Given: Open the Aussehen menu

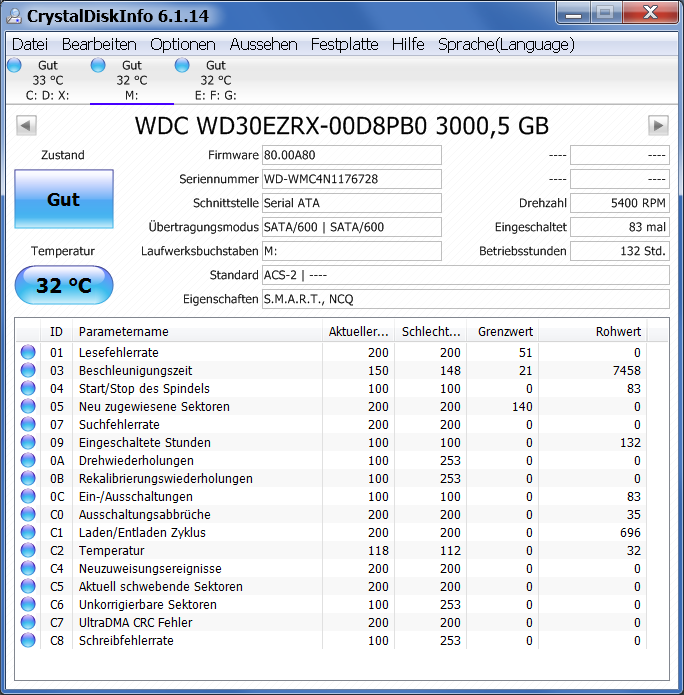Looking at the screenshot, I should 263,44.
